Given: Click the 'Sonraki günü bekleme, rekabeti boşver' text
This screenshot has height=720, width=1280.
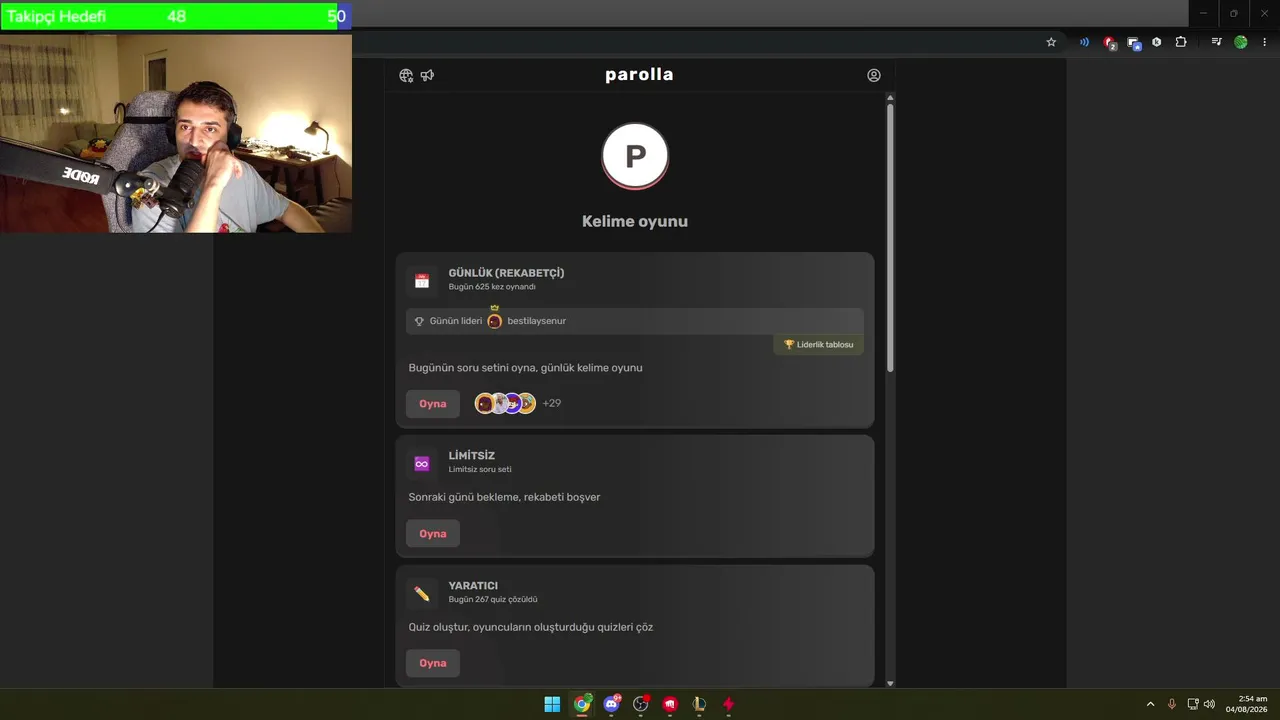Looking at the screenshot, I should pos(505,497).
